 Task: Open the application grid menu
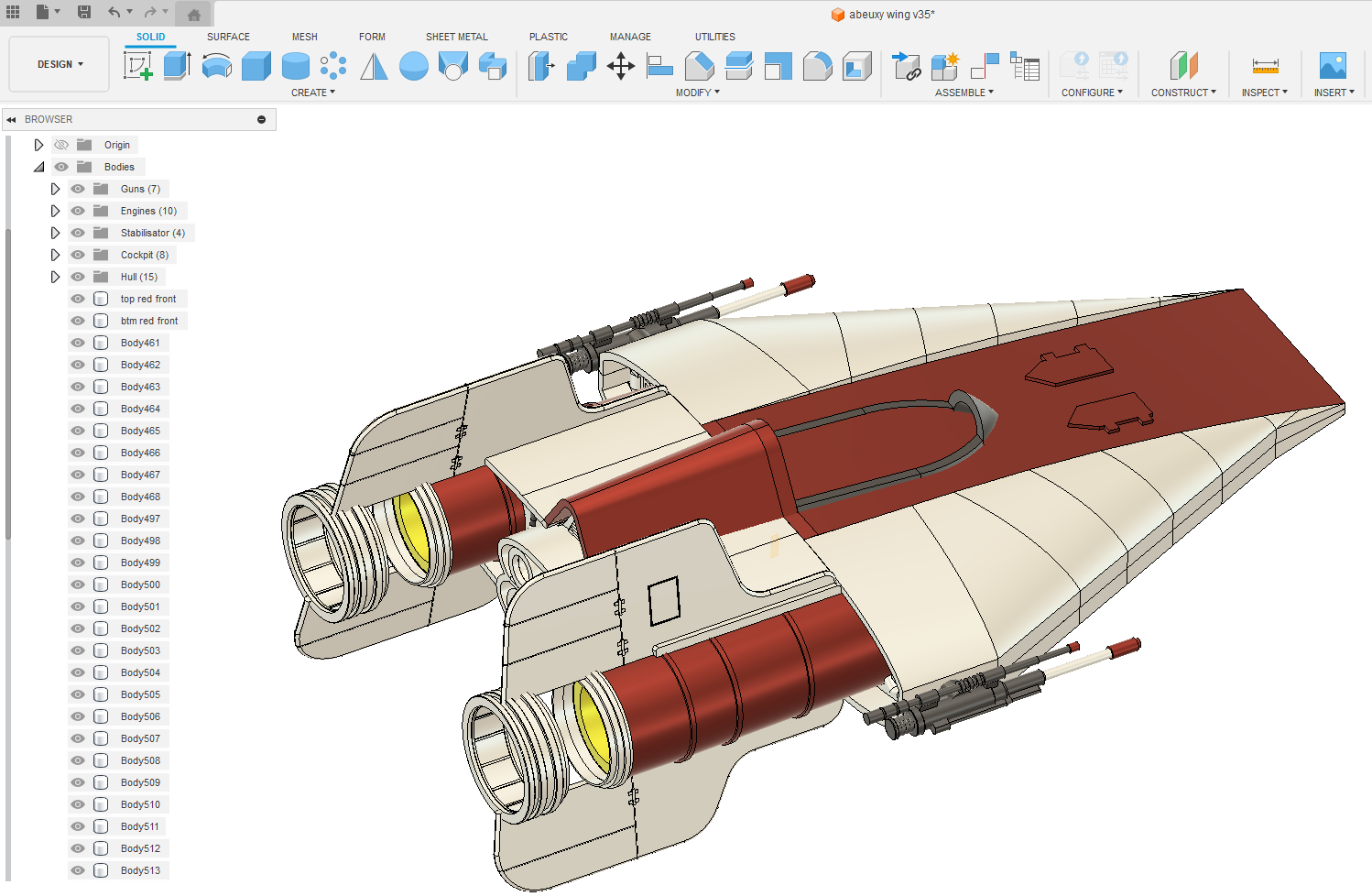click(x=13, y=12)
